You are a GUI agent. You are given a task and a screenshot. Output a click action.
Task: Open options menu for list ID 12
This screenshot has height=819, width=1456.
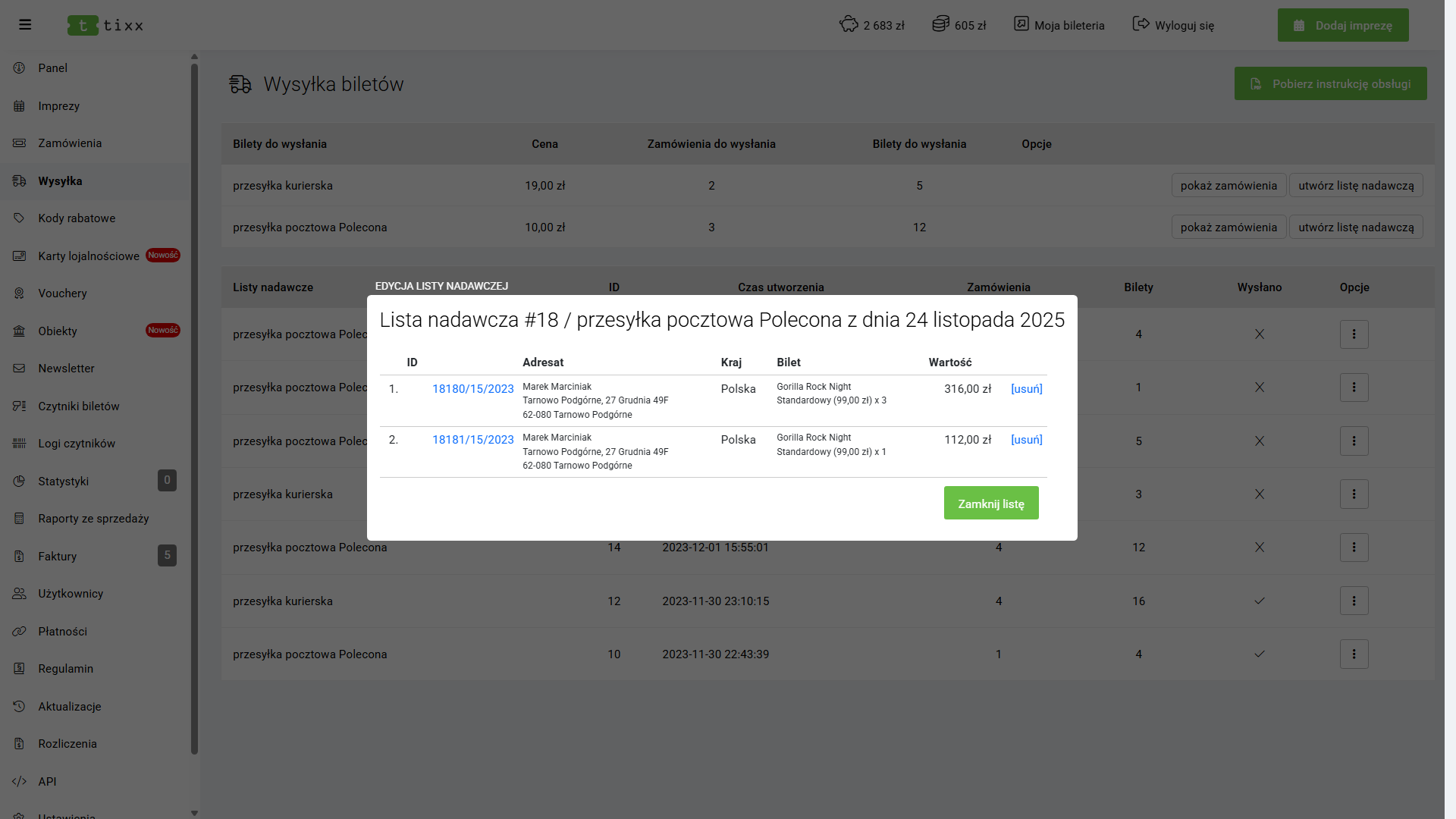[1354, 601]
